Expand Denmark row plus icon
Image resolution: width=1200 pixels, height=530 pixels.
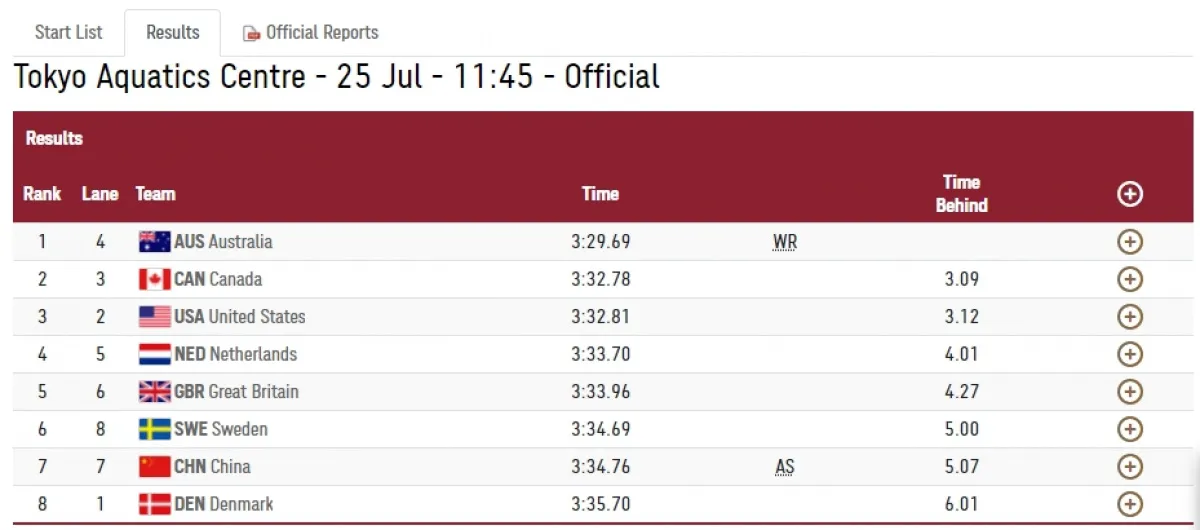1130,504
